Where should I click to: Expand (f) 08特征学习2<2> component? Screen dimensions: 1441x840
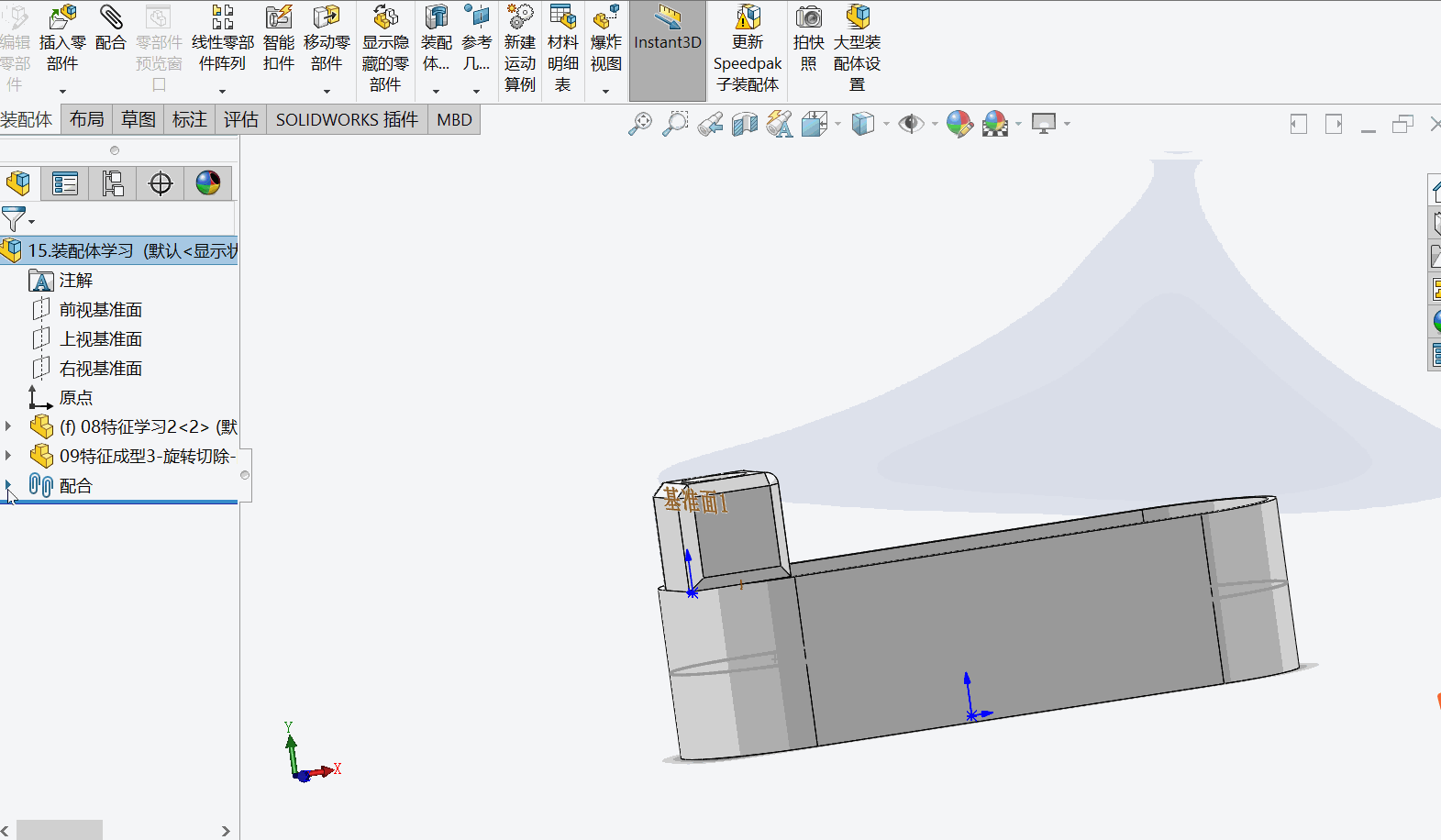pos(8,426)
